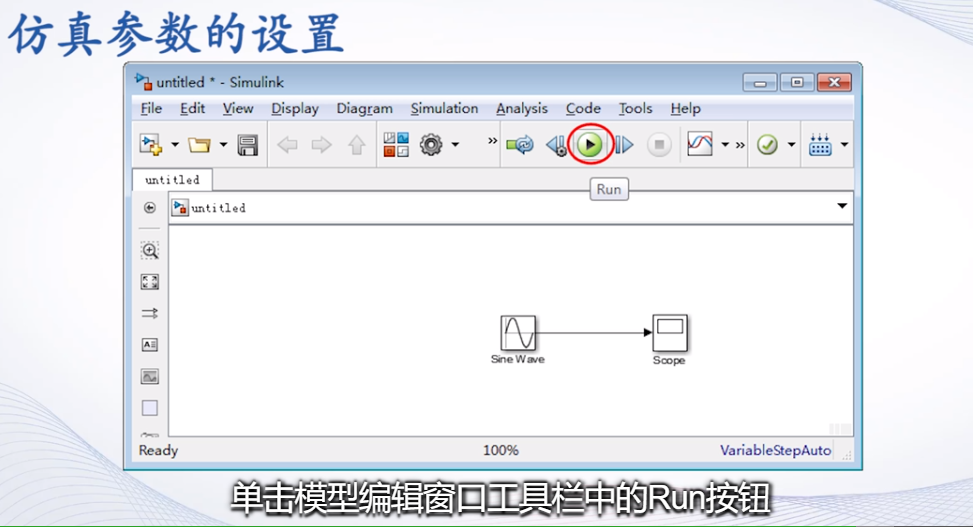Click untitled in the breadcrumb path bar
The image size is (973, 527).
(x=218, y=207)
